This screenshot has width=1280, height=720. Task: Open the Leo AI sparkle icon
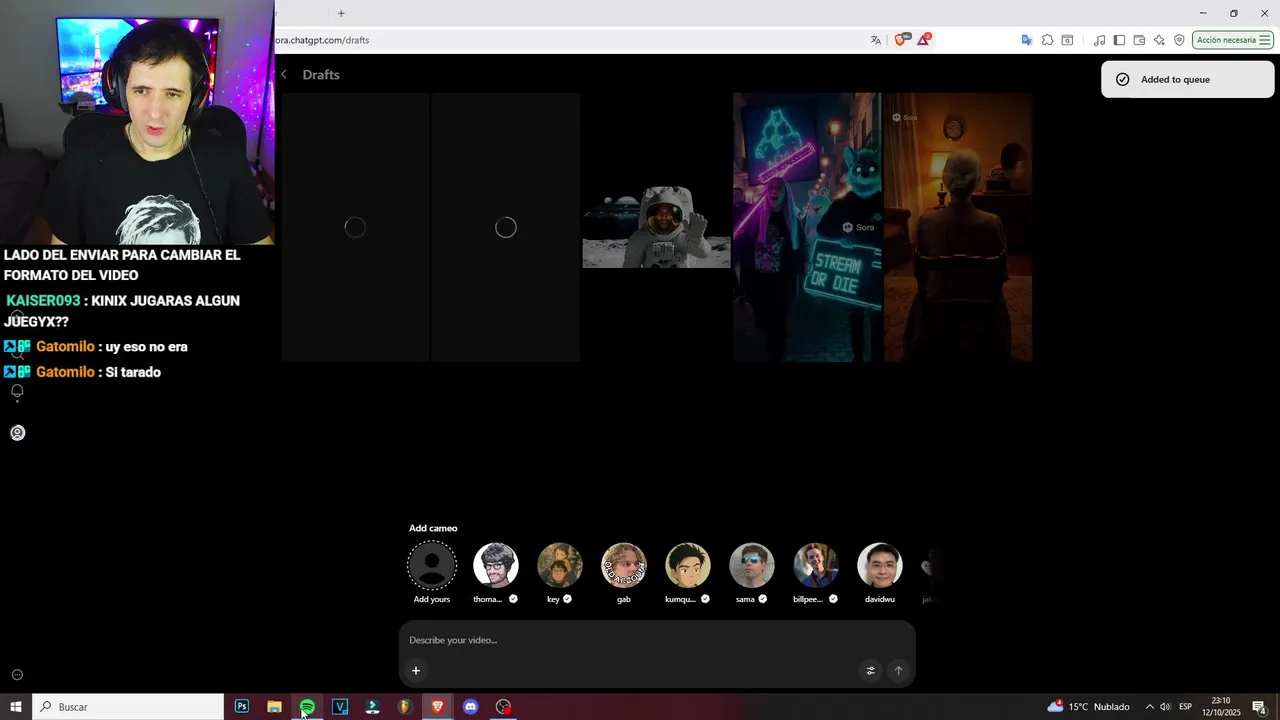coord(1159,40)
